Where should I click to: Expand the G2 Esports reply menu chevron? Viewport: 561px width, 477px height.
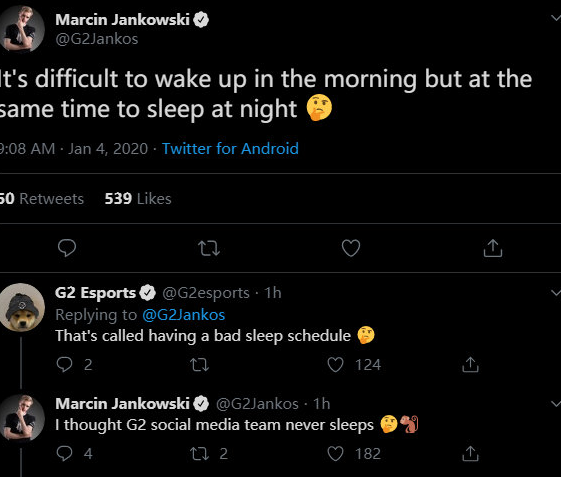(556, 293)
